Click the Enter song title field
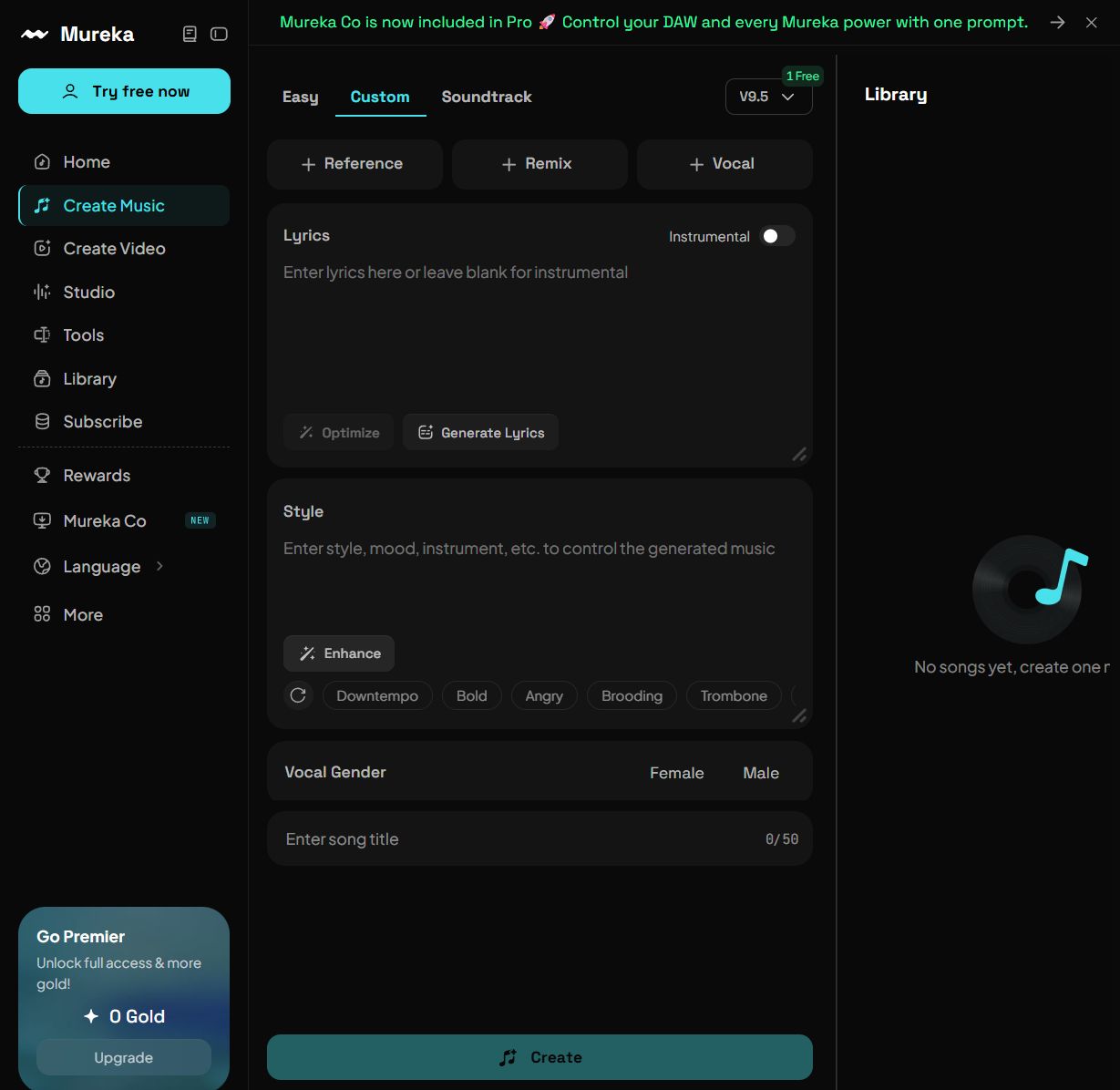This screenshot has width=1120, height=1090. [x=539, y=839]
